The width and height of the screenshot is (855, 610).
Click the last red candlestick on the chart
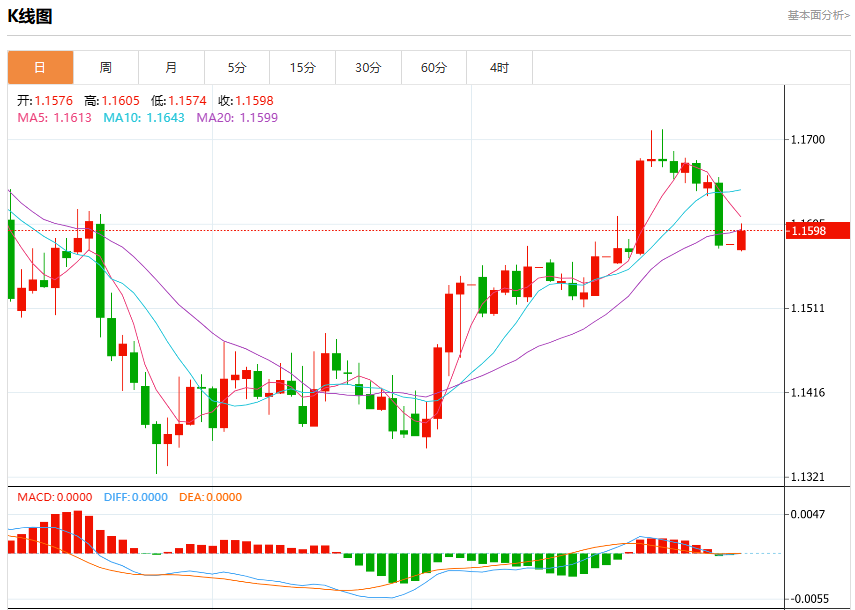point(741,240)
